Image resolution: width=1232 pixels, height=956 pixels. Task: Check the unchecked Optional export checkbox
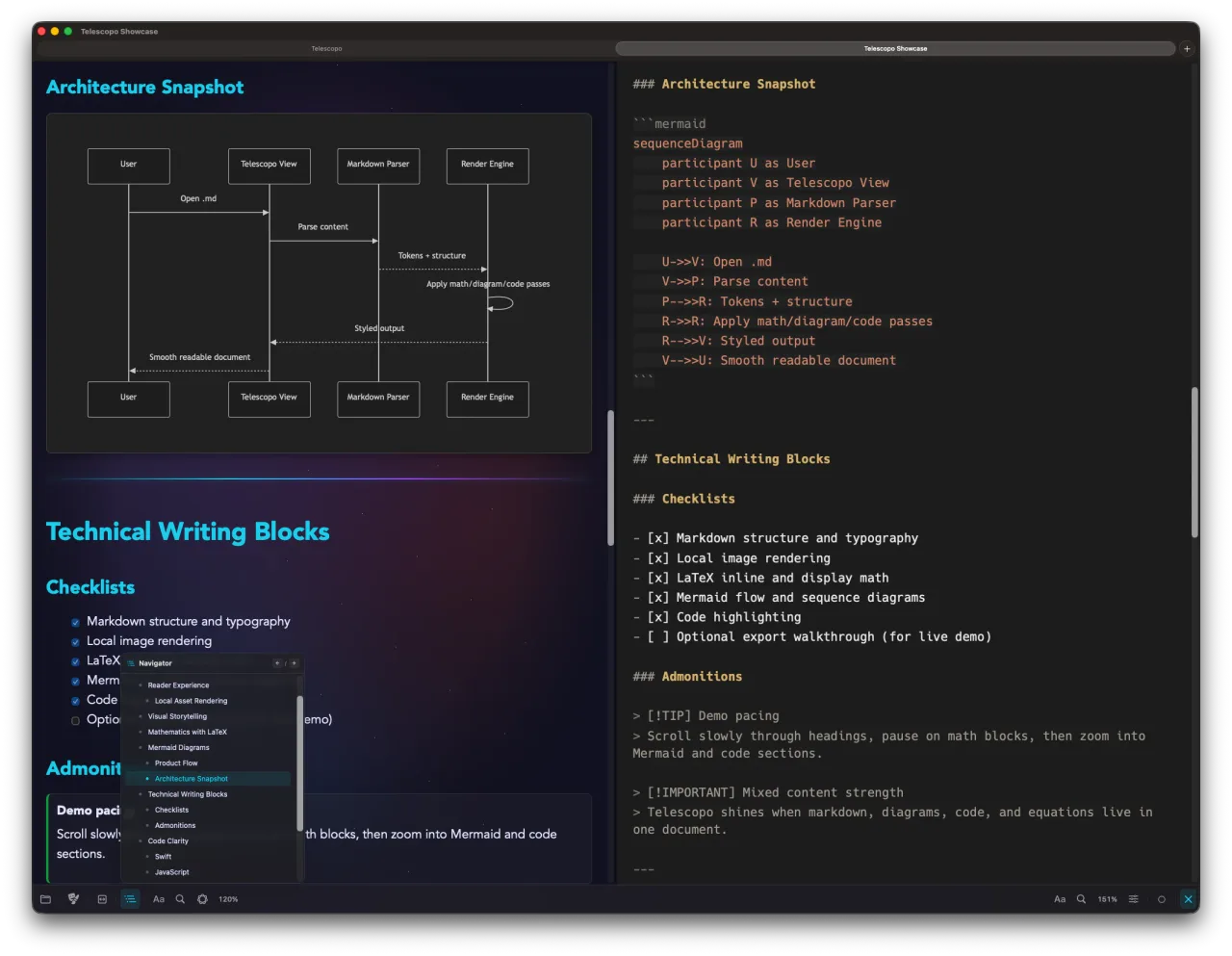(x=75, y=720)
